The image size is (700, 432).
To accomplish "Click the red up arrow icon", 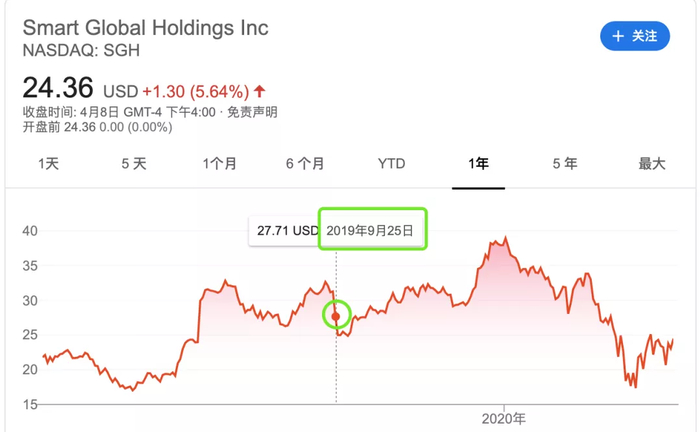I will pyautogui.click(x=261, y=91).
